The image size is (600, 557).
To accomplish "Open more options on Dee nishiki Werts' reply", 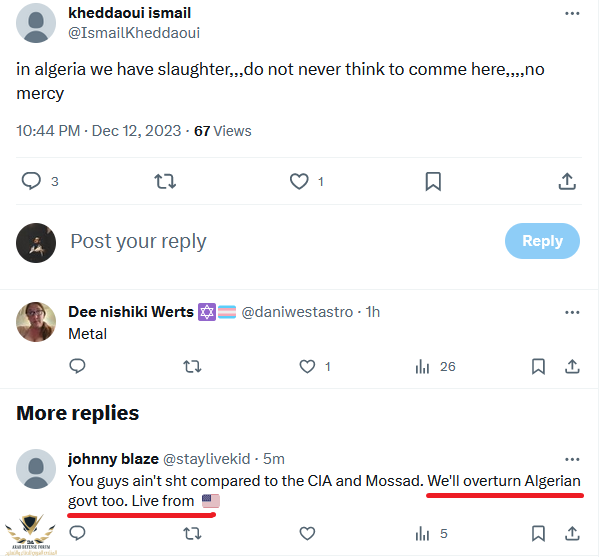I will 572,312.
